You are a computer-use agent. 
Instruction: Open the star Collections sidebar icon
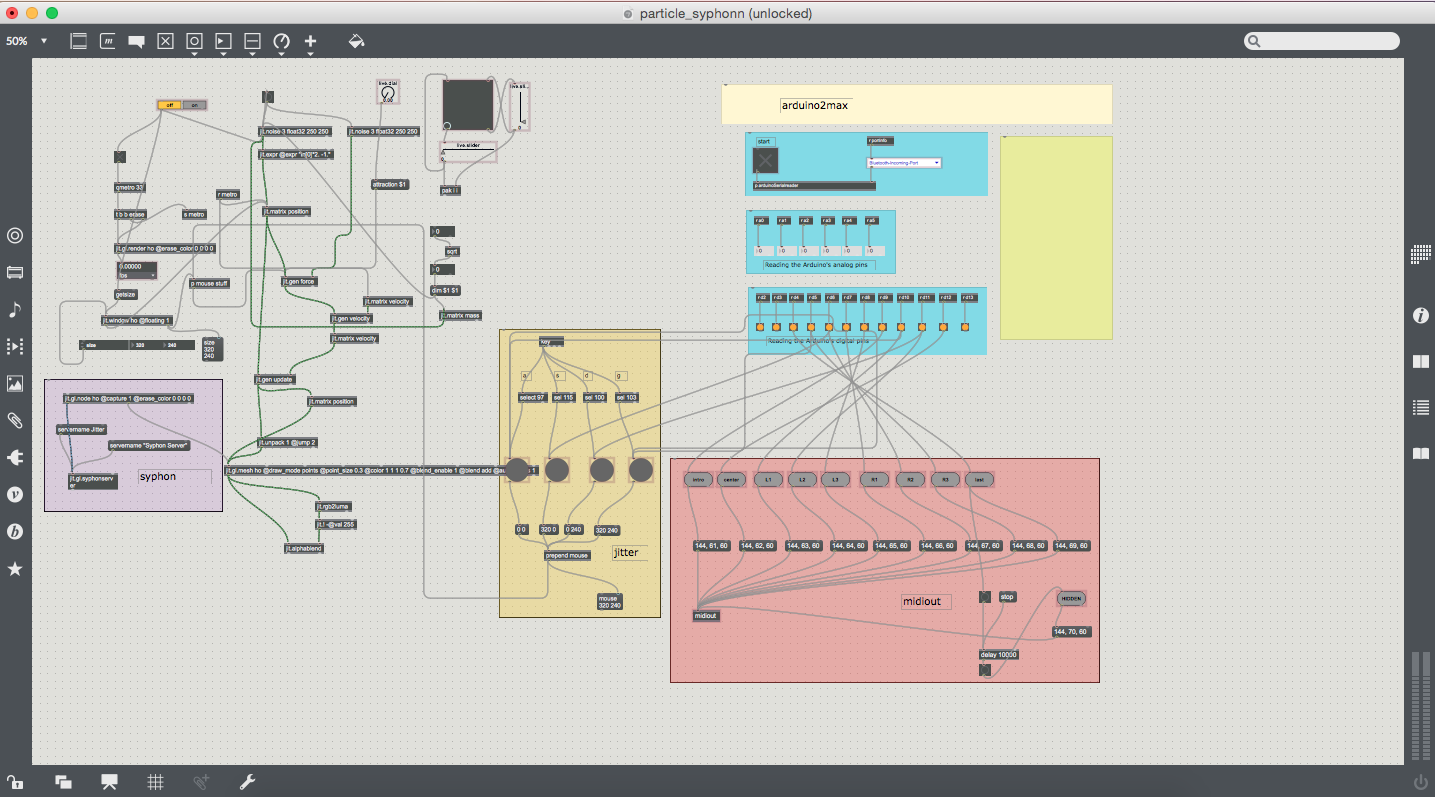[15, 568]
